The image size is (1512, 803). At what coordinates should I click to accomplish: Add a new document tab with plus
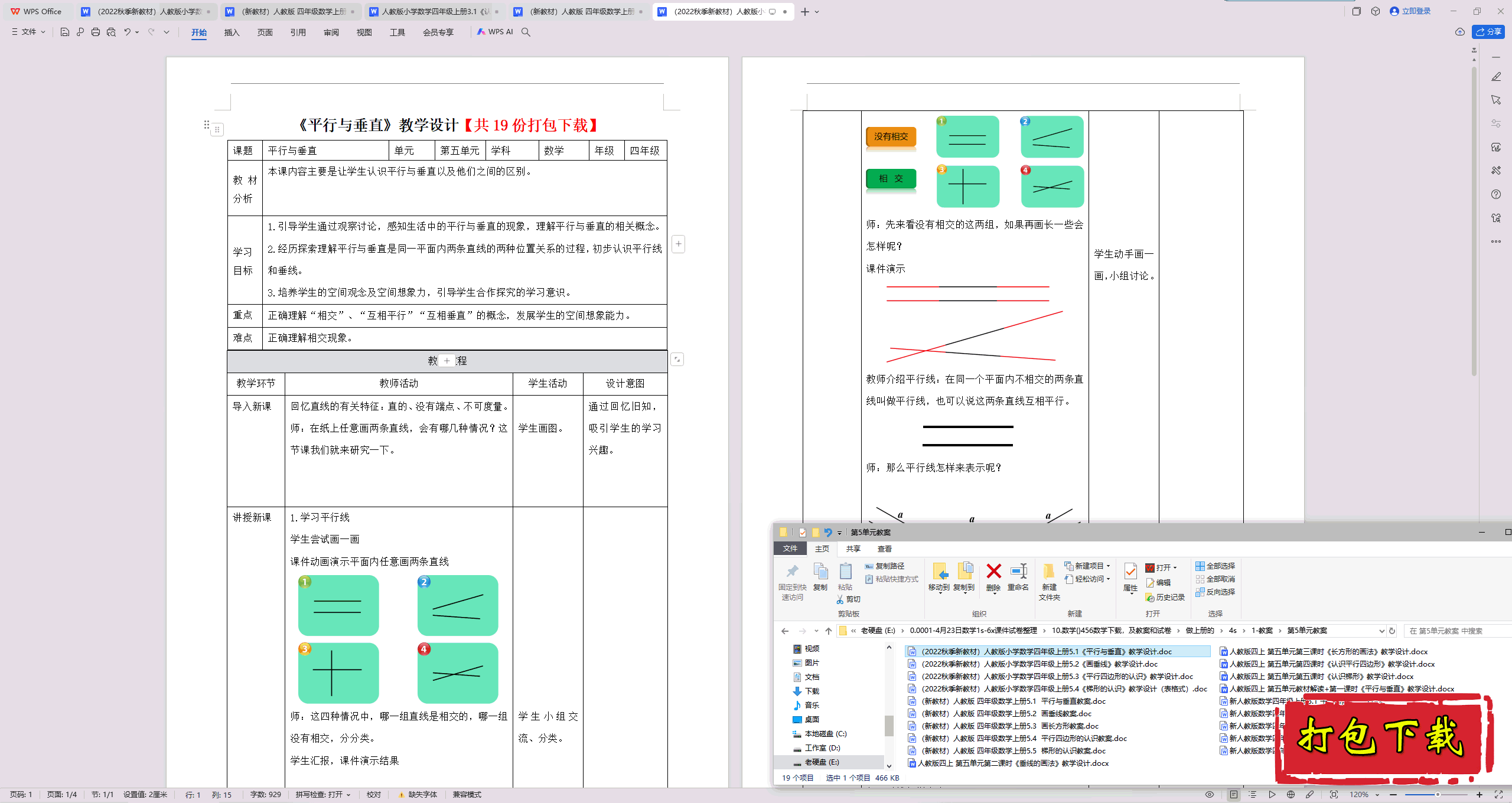[x=804, y=11]
